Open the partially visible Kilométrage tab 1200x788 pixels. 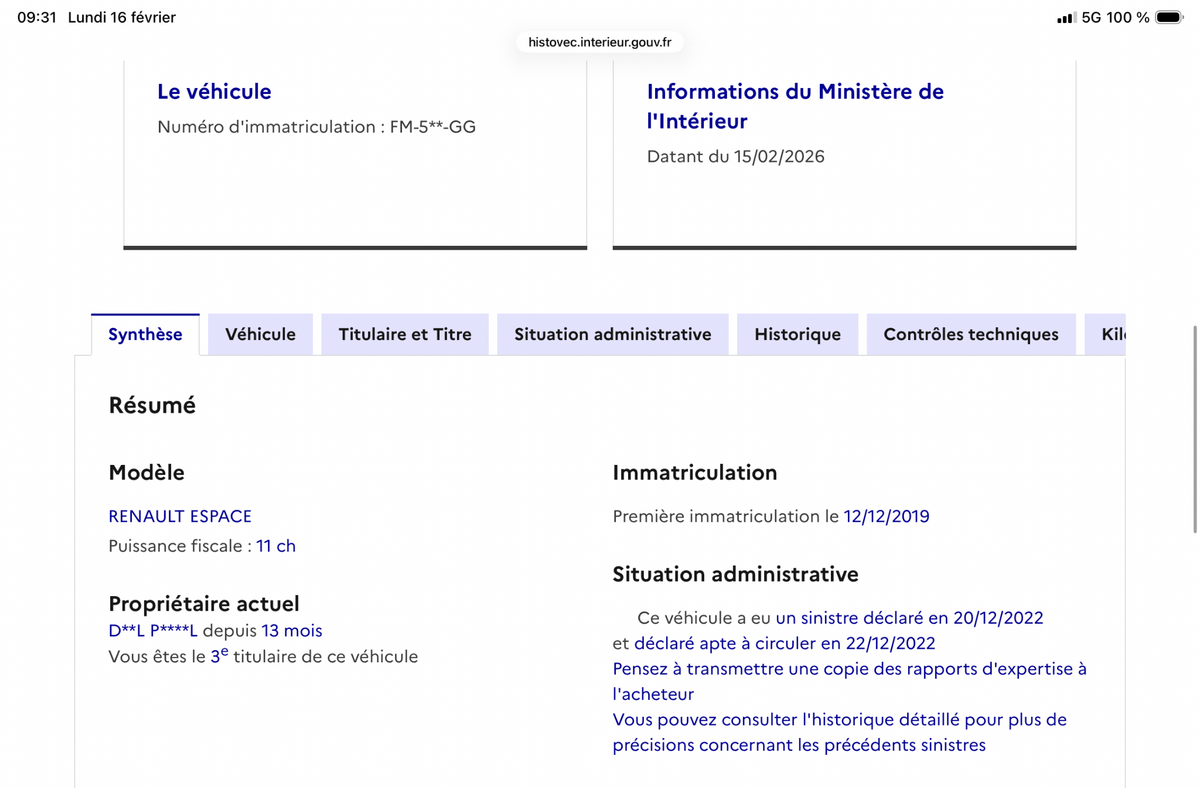tap(1112, 333)
